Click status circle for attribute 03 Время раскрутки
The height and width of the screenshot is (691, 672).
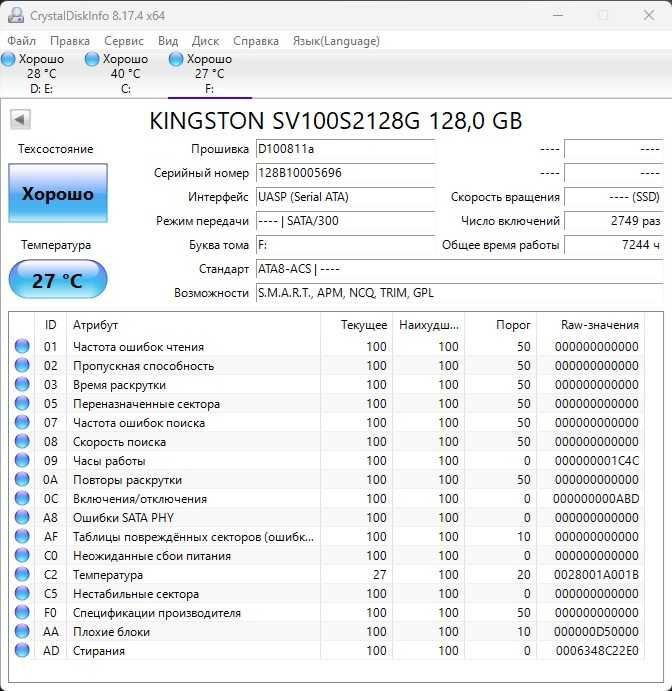22,384
